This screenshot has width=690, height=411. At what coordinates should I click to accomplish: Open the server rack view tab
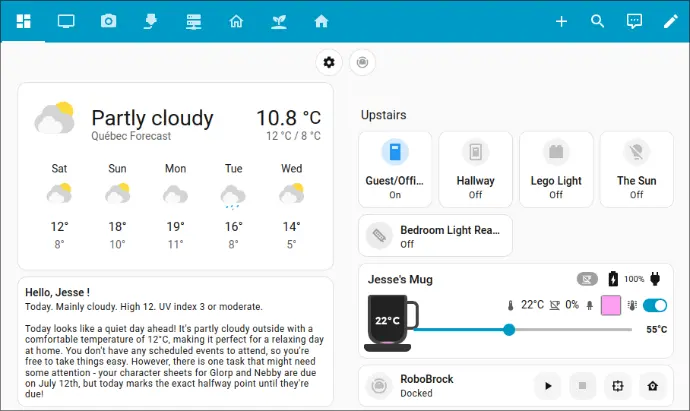point(193,21)
